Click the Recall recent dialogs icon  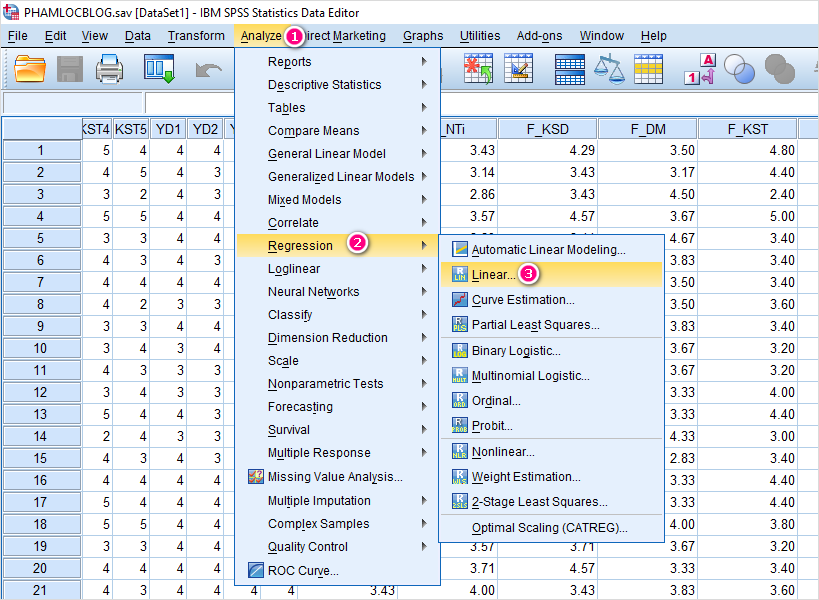point(159,69)
